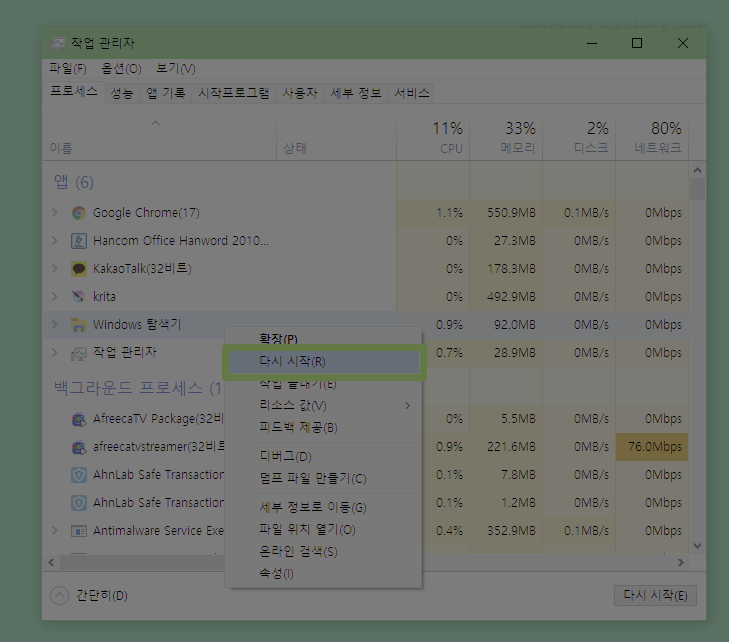The width and height of the screenshot is (729, 642).
Task: Click the KakaoTalk speech bubble icon
Action: click(79, 269)
